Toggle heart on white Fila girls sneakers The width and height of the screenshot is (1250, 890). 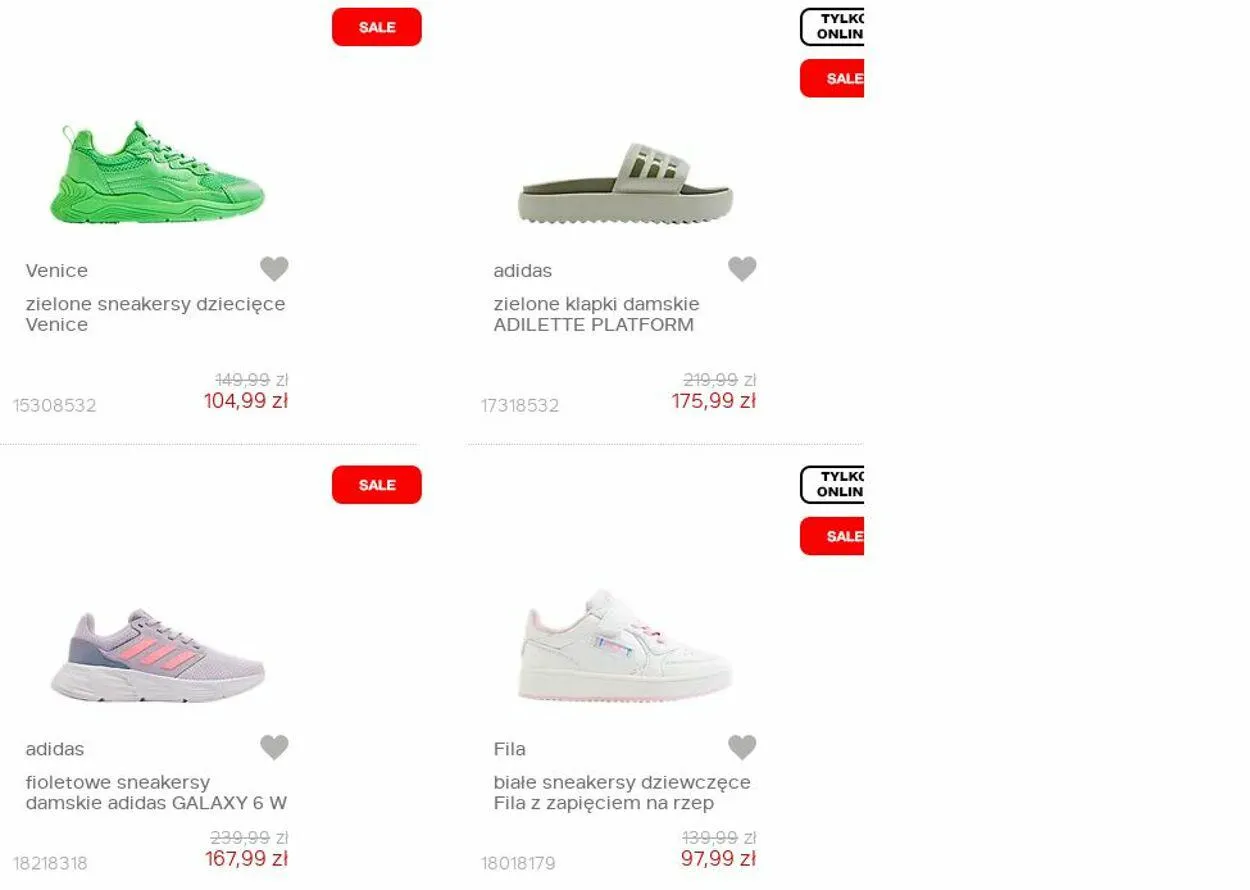(742, 747)
